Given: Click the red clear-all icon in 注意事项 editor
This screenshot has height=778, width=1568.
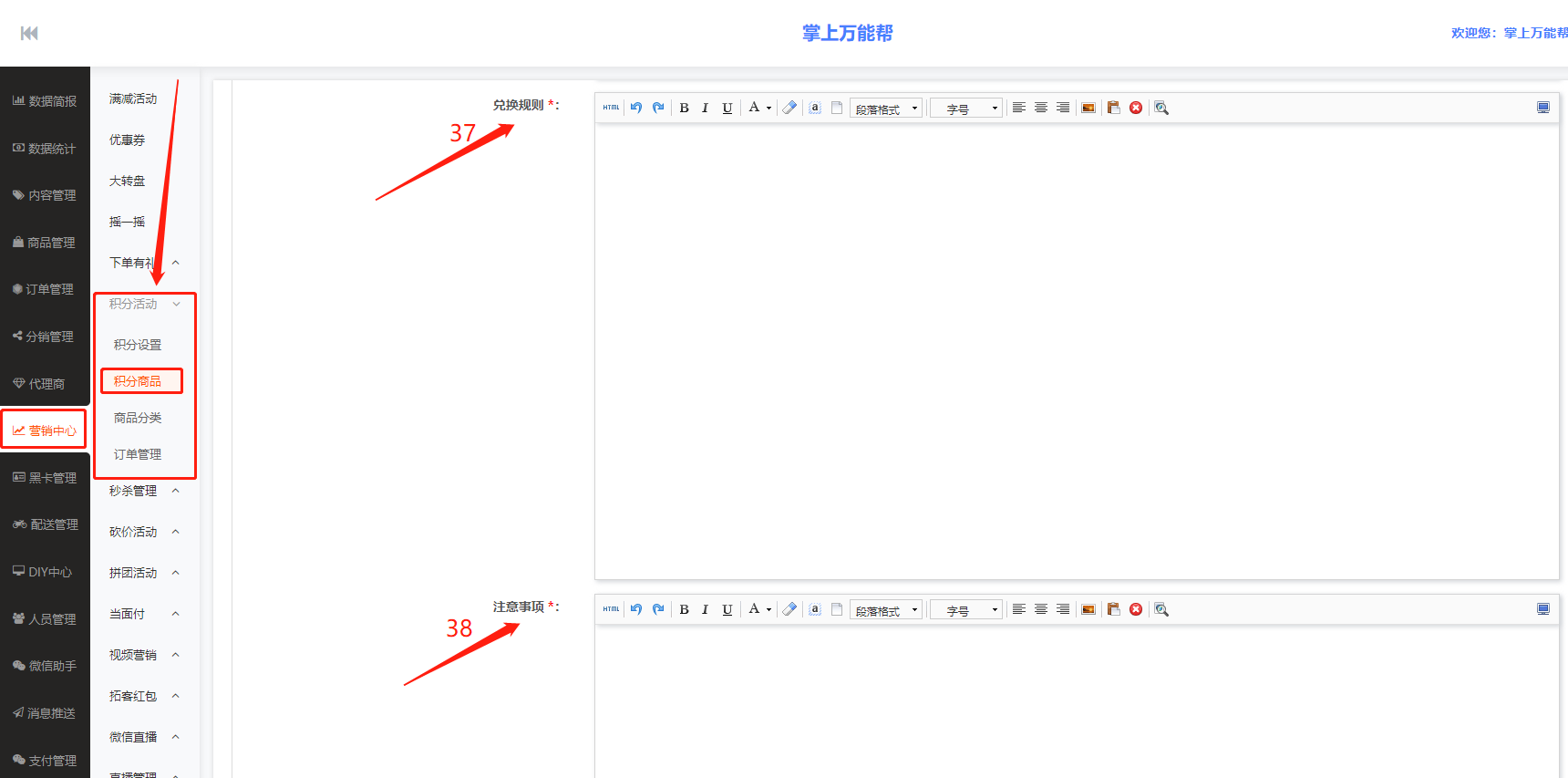Looking at the screenshot, I should pyautogui.click(x=1136, y=609).
